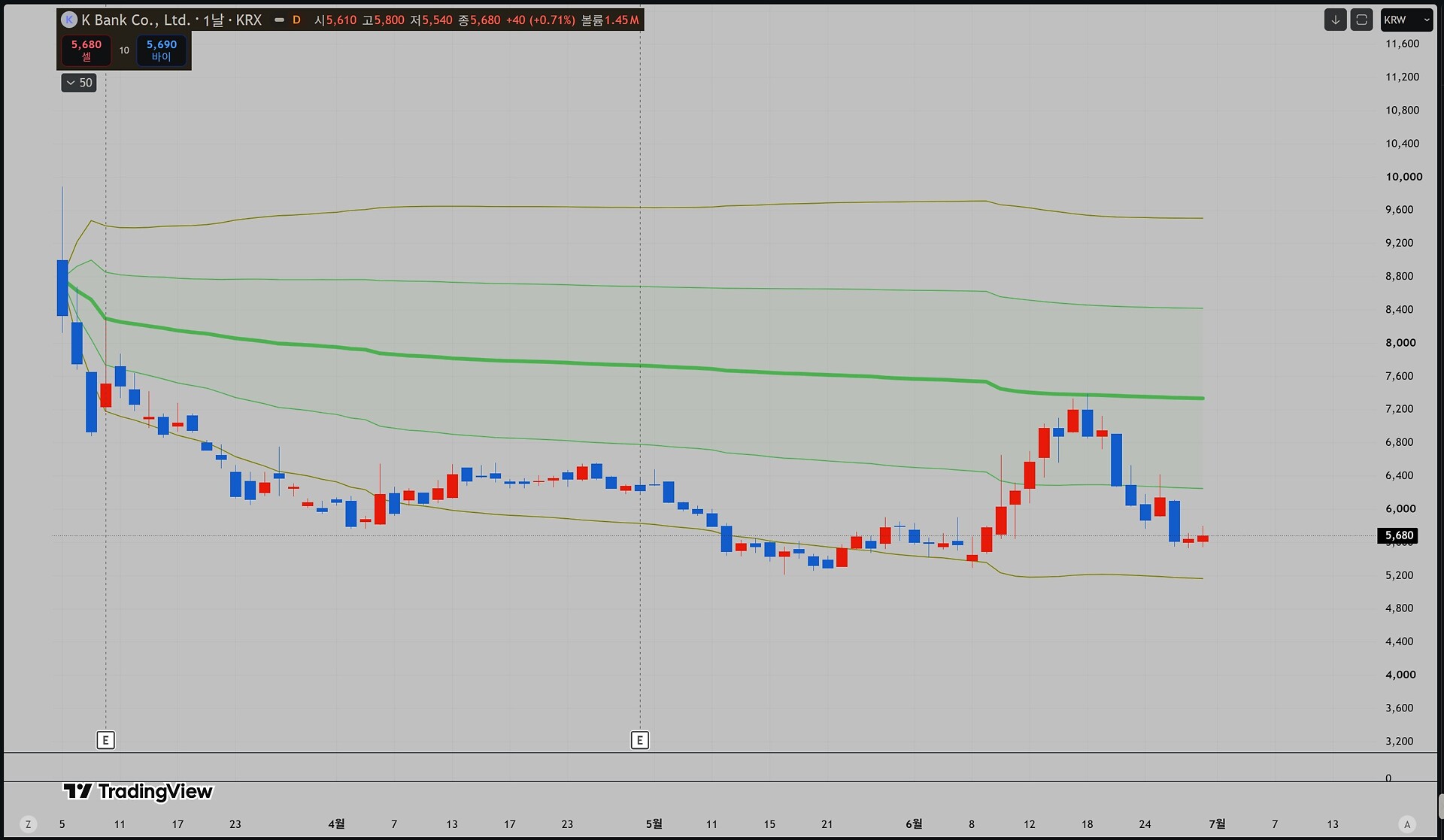The width and height of the screenshot is (1444, 840).
Task: Click the first E earnings marker near March 11
Action: (x=105, y=741)
